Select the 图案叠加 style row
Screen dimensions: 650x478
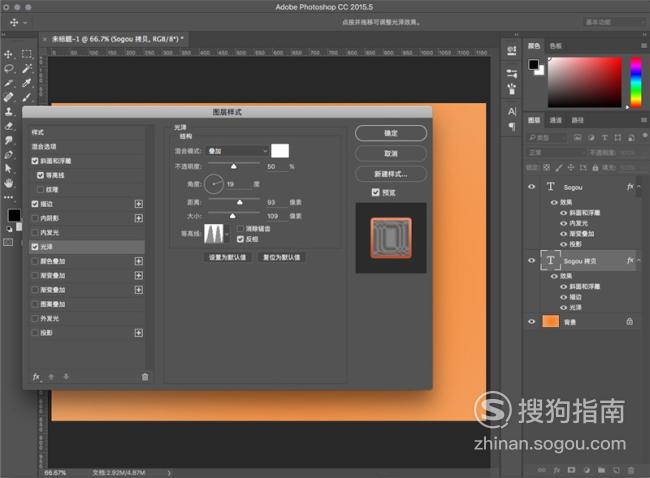(x=87, y=304)
